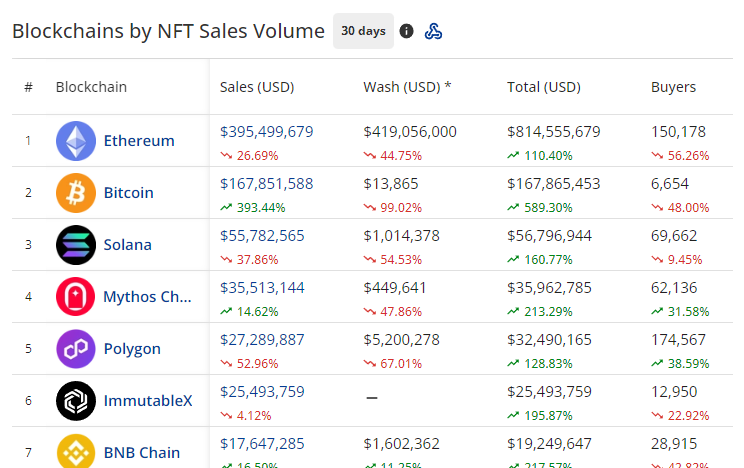This screenshot has height=468, width=744.
Task: Sort table by Sales (USD) column
Action: click(257, 87)
